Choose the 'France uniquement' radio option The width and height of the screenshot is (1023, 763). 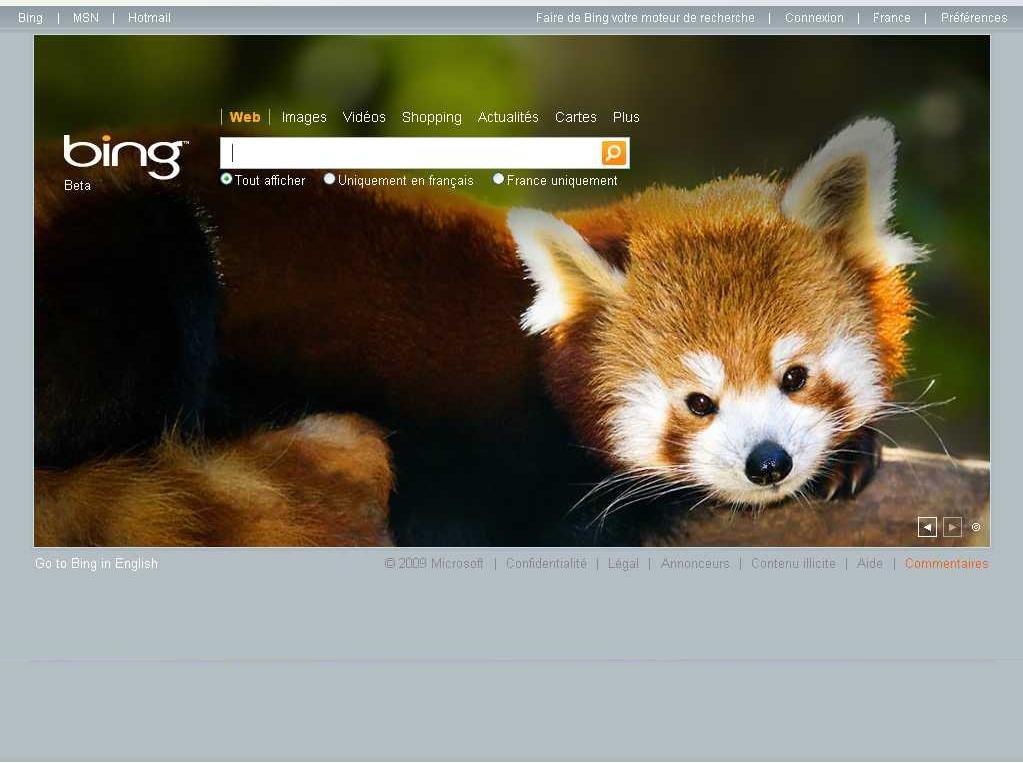(x=498, y=179)
